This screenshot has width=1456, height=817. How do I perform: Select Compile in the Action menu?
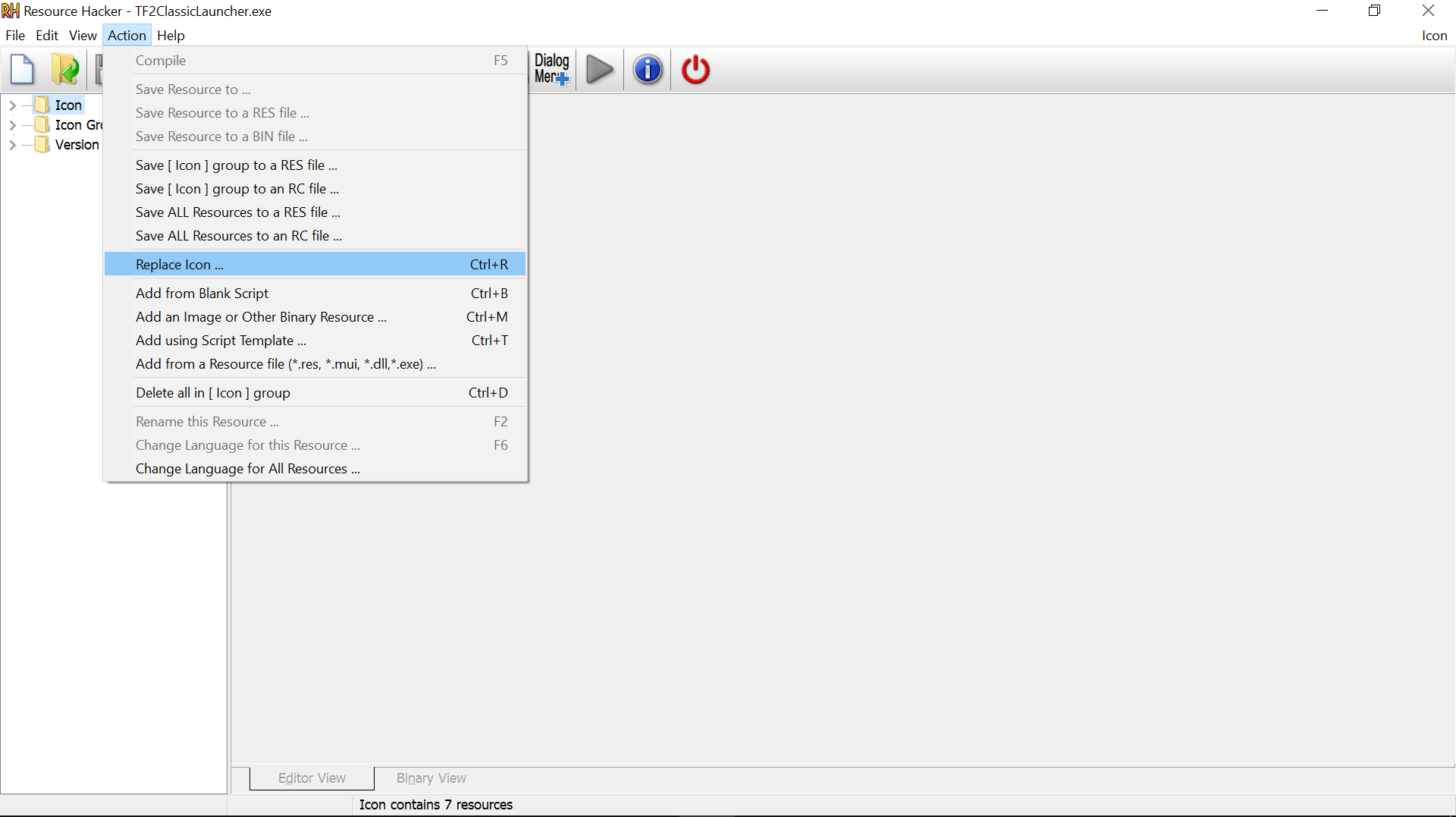coord(315,61)
